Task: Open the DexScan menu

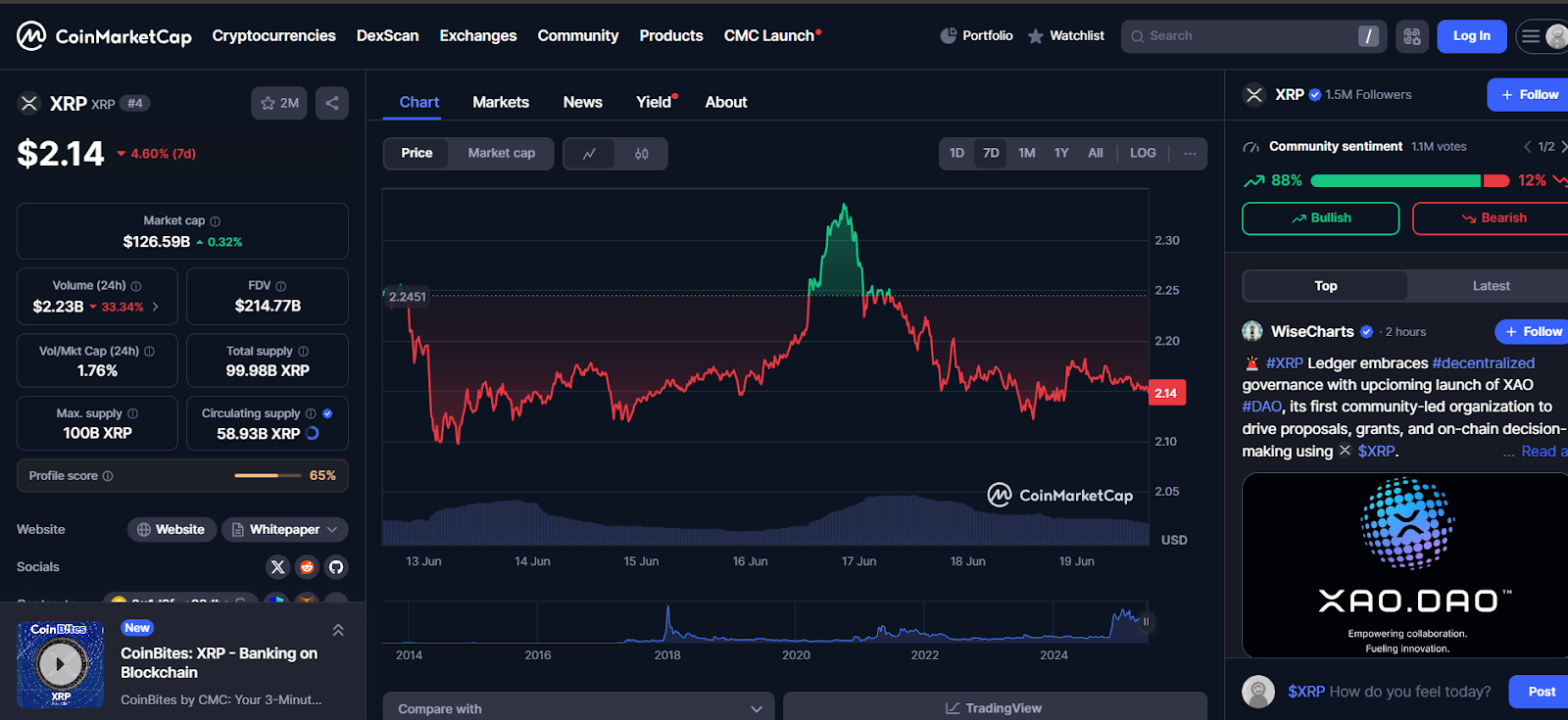Action: pyautogui.click(x=387, y=36)
